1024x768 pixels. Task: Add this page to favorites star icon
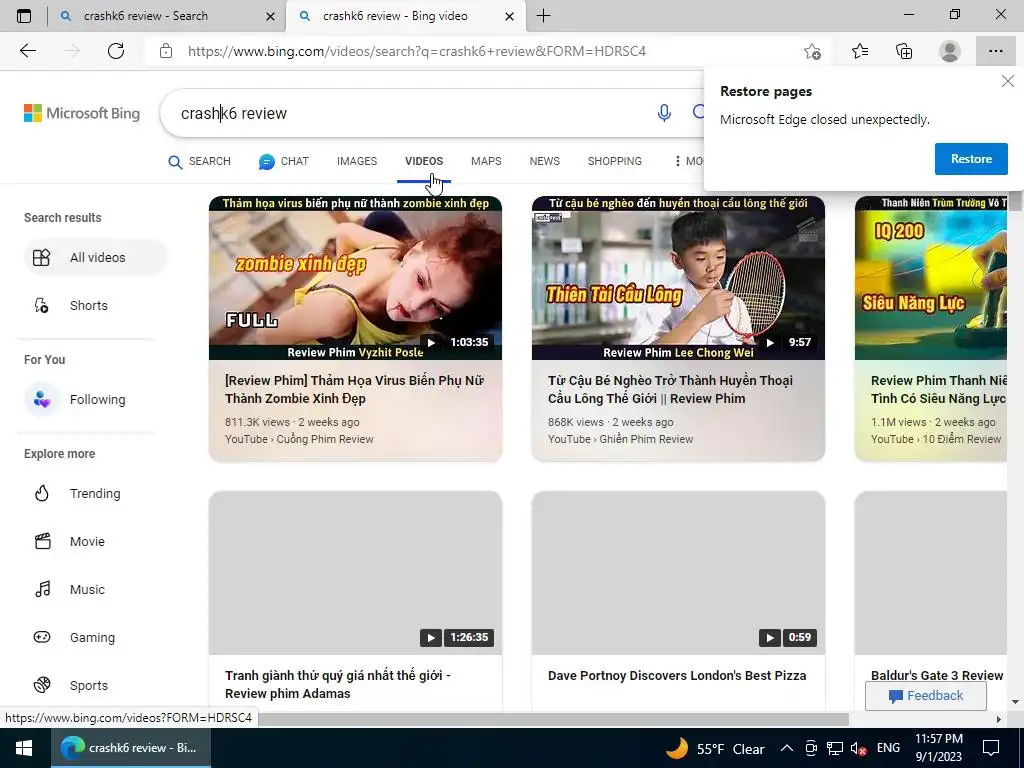click(812, 51)
